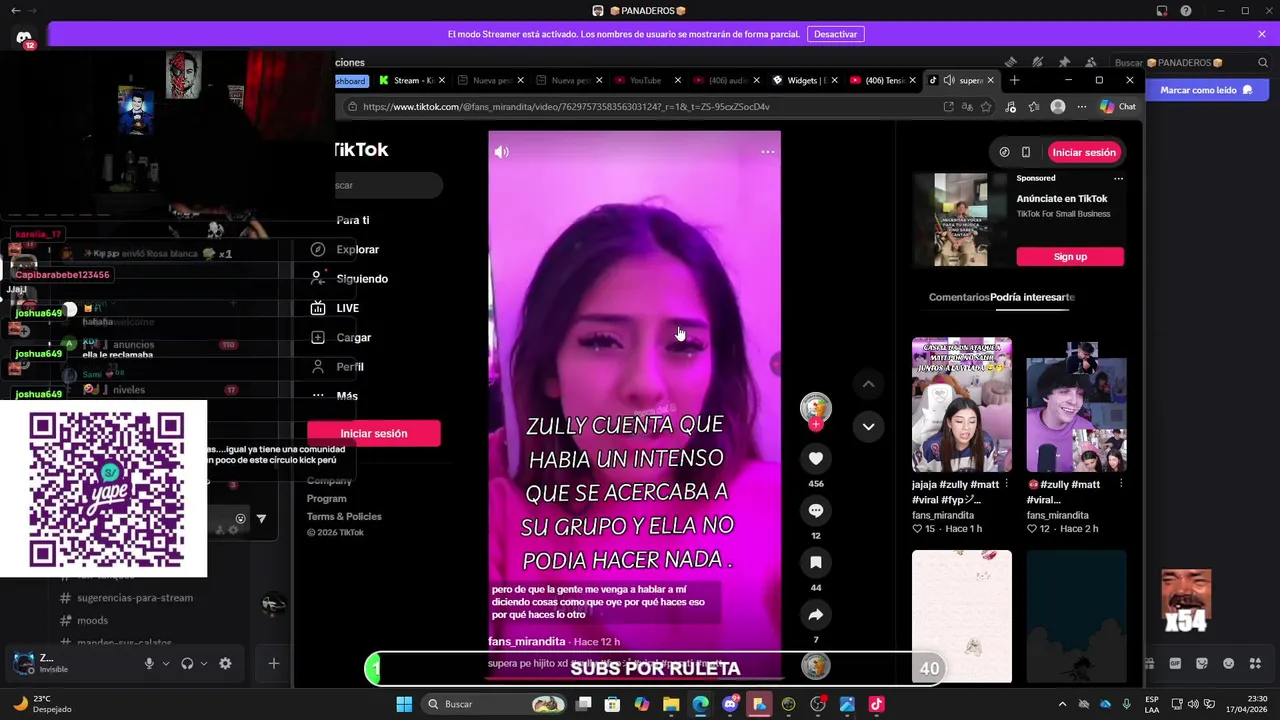Go to the previous video with the up arrow
The height and width of the screenshot is (720, 1280).
868,384
